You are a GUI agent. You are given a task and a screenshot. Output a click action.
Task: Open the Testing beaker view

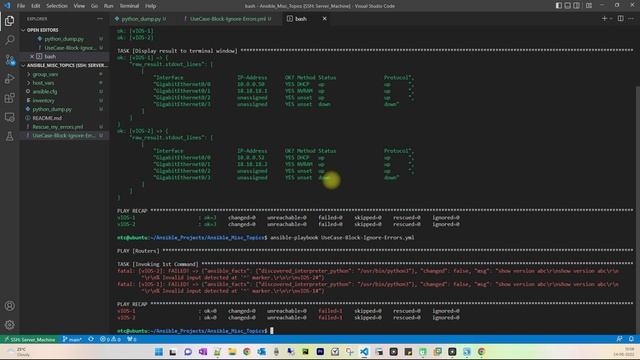[9, 136]
